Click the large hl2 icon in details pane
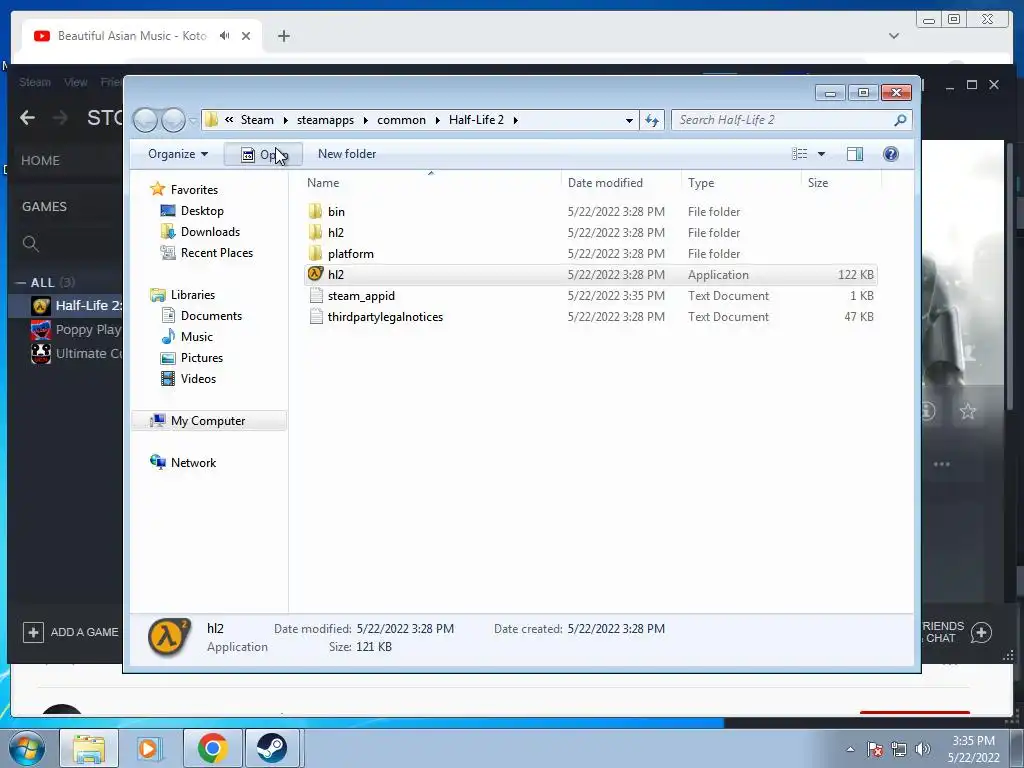Screen dimensions: 1024x768 click(x=169, y=637)
